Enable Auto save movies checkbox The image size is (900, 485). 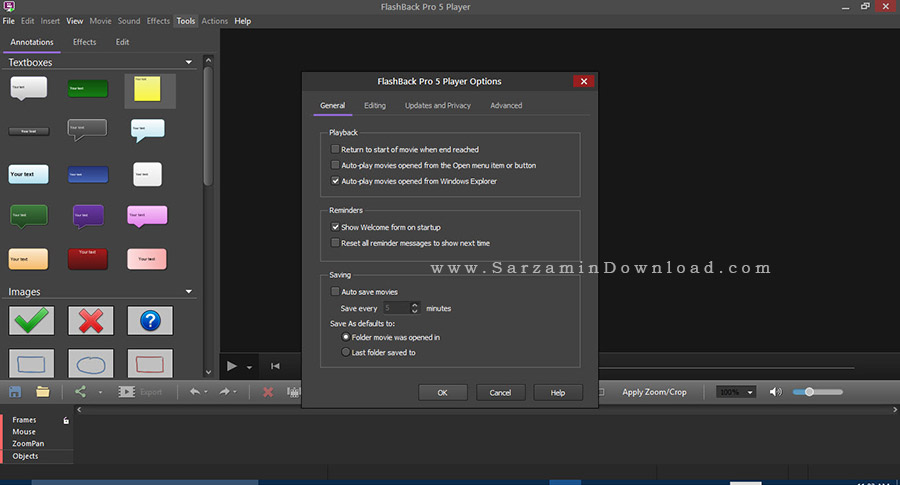(335, 292)
